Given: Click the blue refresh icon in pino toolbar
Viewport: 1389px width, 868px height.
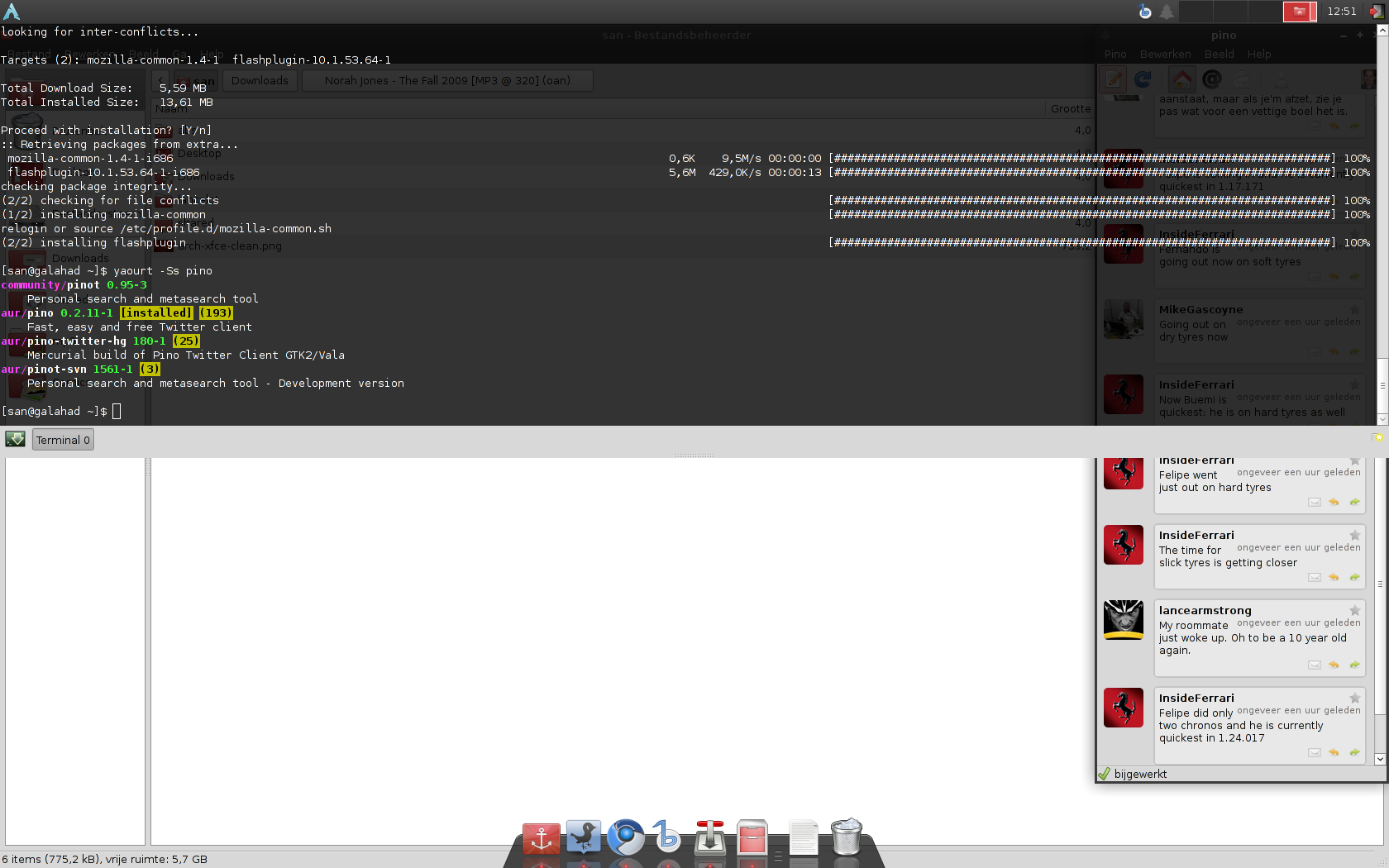Looking at the screenshot, I should (1143, 79).
